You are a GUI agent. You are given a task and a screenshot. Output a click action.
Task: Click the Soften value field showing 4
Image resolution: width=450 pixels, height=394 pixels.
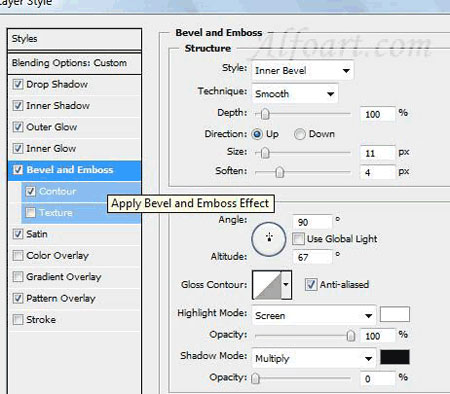(x=378, y=173)
